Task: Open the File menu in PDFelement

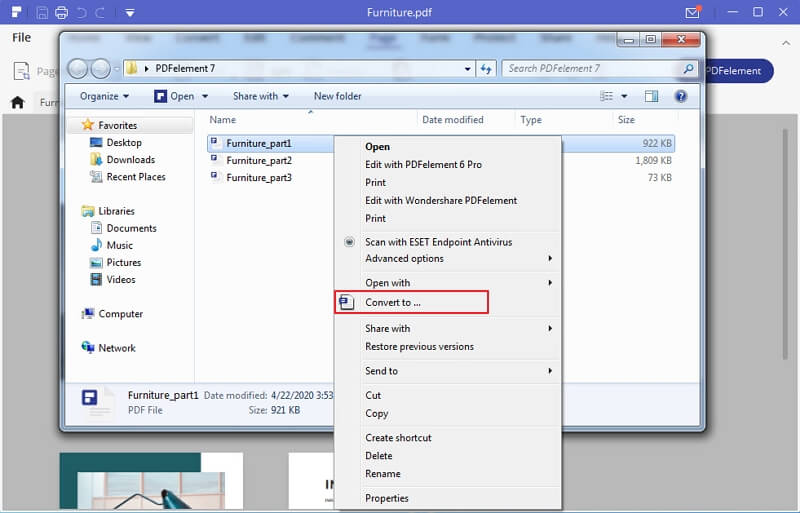Action: 21,37
